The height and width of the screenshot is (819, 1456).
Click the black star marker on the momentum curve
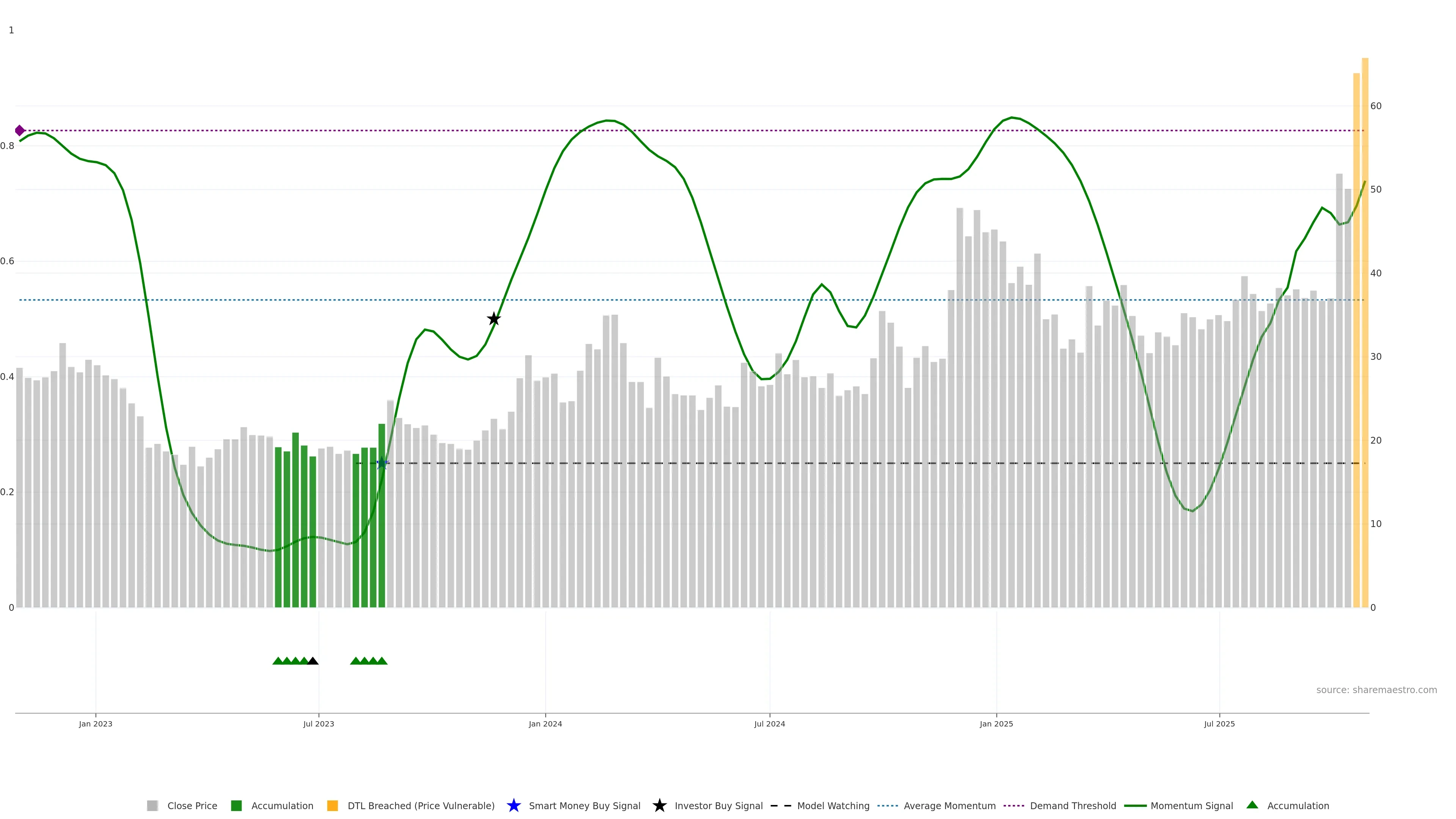click(493, 319)
